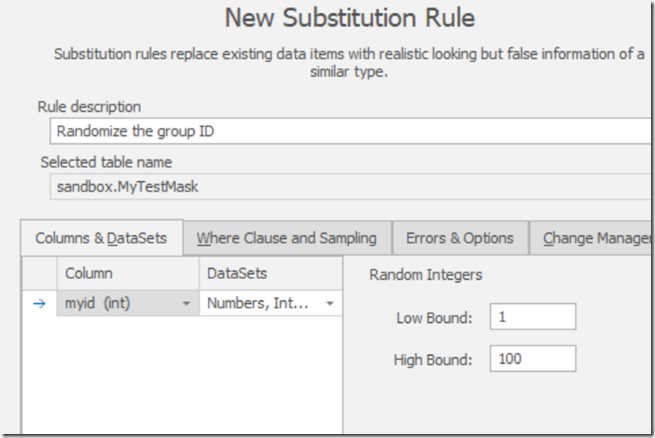Screen dimensions: 655x438
Task: Click the blue row indicator arrow
Action: coord(39,304)
